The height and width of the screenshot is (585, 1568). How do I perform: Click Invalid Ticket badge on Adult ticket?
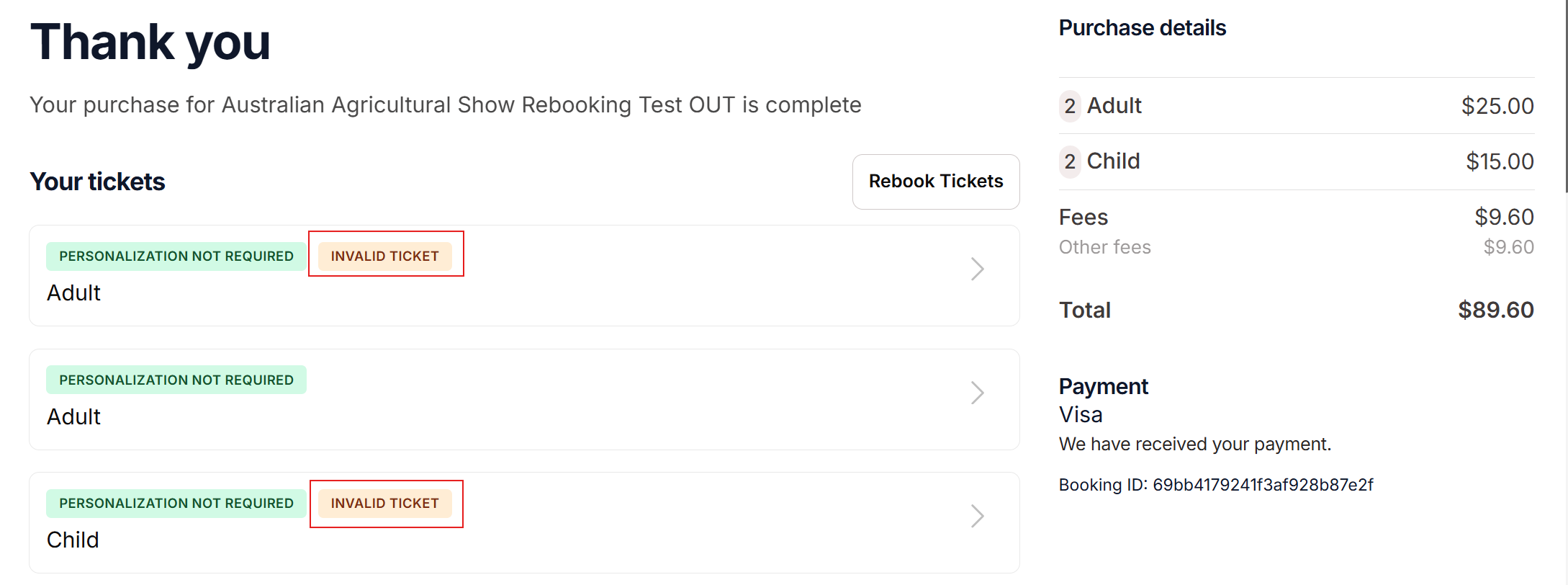point(384,256)
